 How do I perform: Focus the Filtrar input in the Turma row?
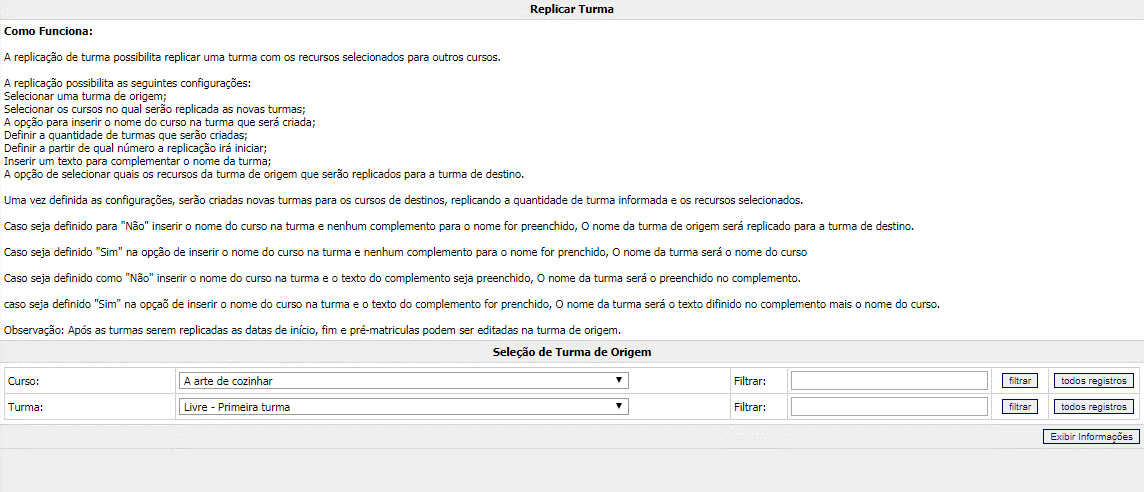tap(889, 407)
